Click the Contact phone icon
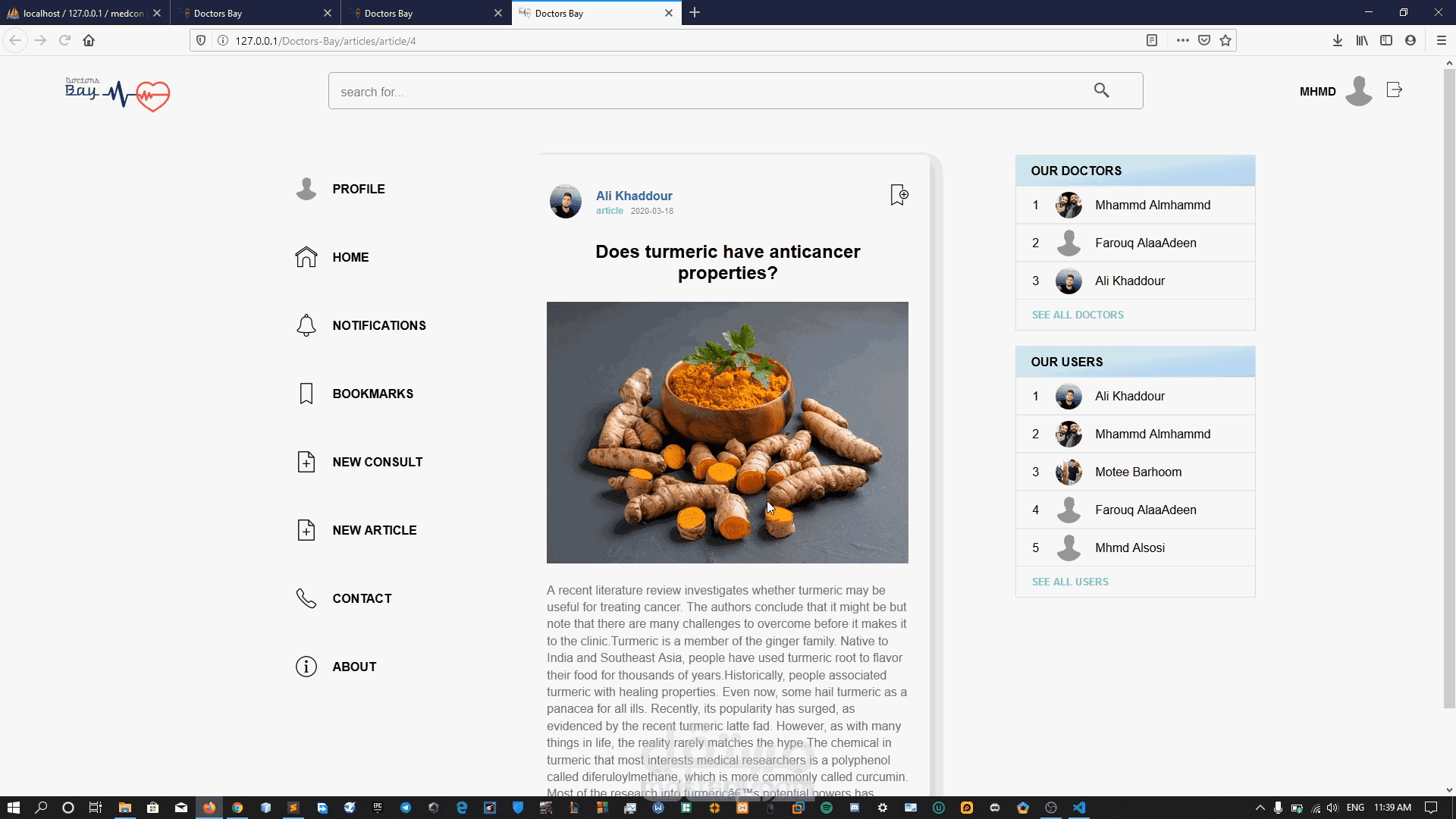Image resolution: width=1456 pixels, height=819 pixels. [306, 598]
